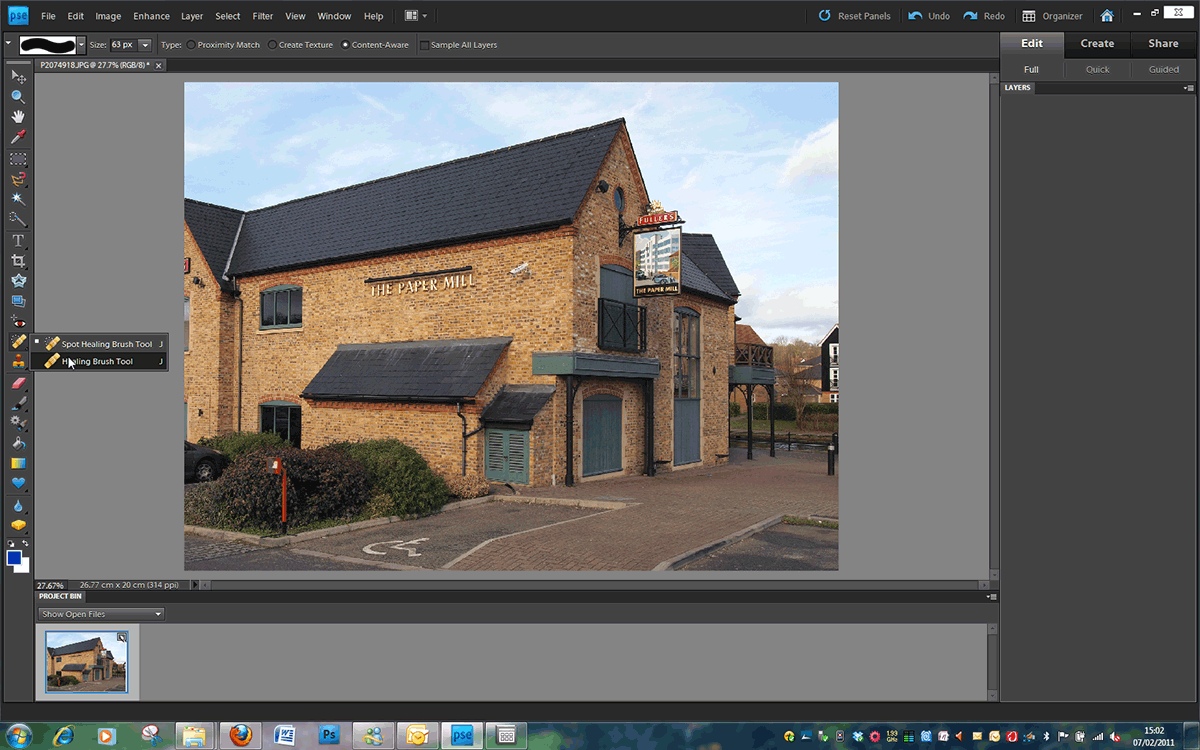Select the Horizontal Type tool
This screenshot has width=1200, height=750.
(18, 240)
